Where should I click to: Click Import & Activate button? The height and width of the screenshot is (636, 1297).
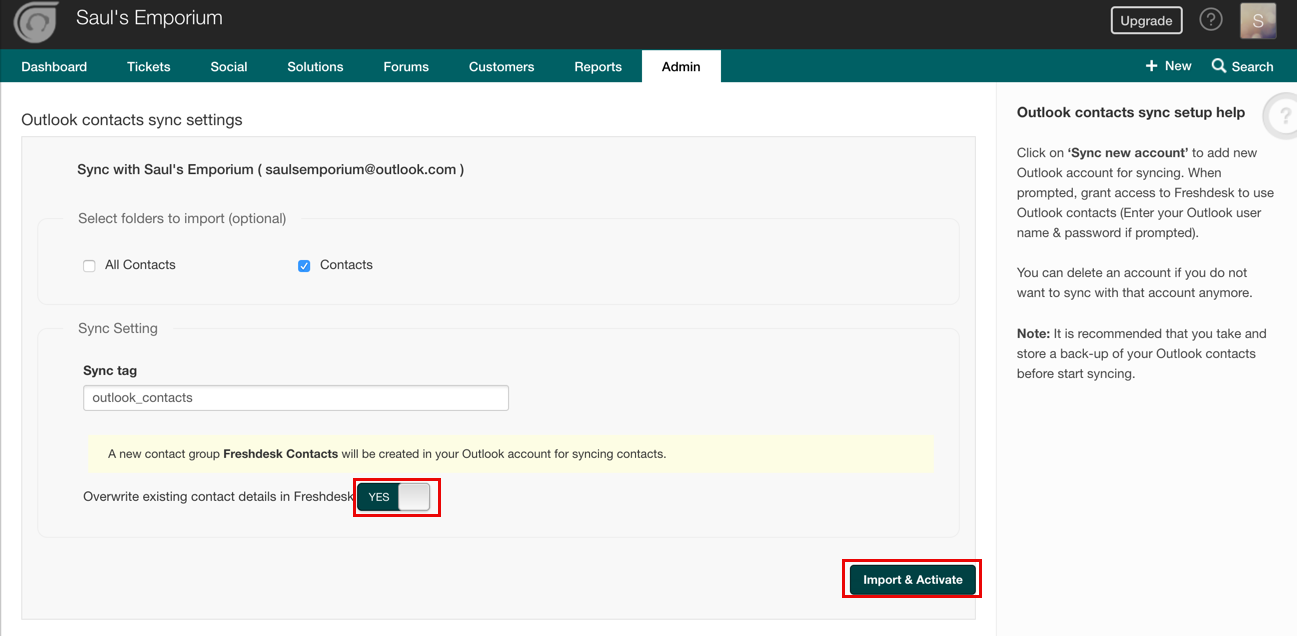point(913,580)
